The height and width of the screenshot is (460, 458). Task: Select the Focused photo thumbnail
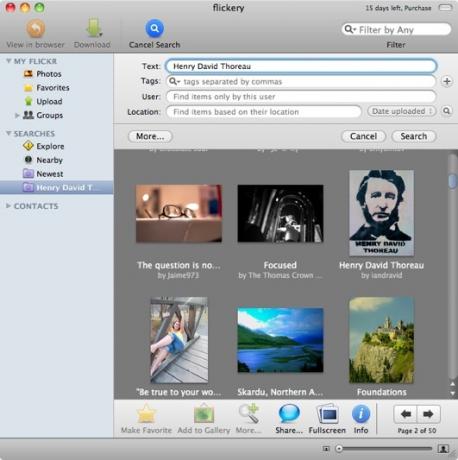(280, 213)
